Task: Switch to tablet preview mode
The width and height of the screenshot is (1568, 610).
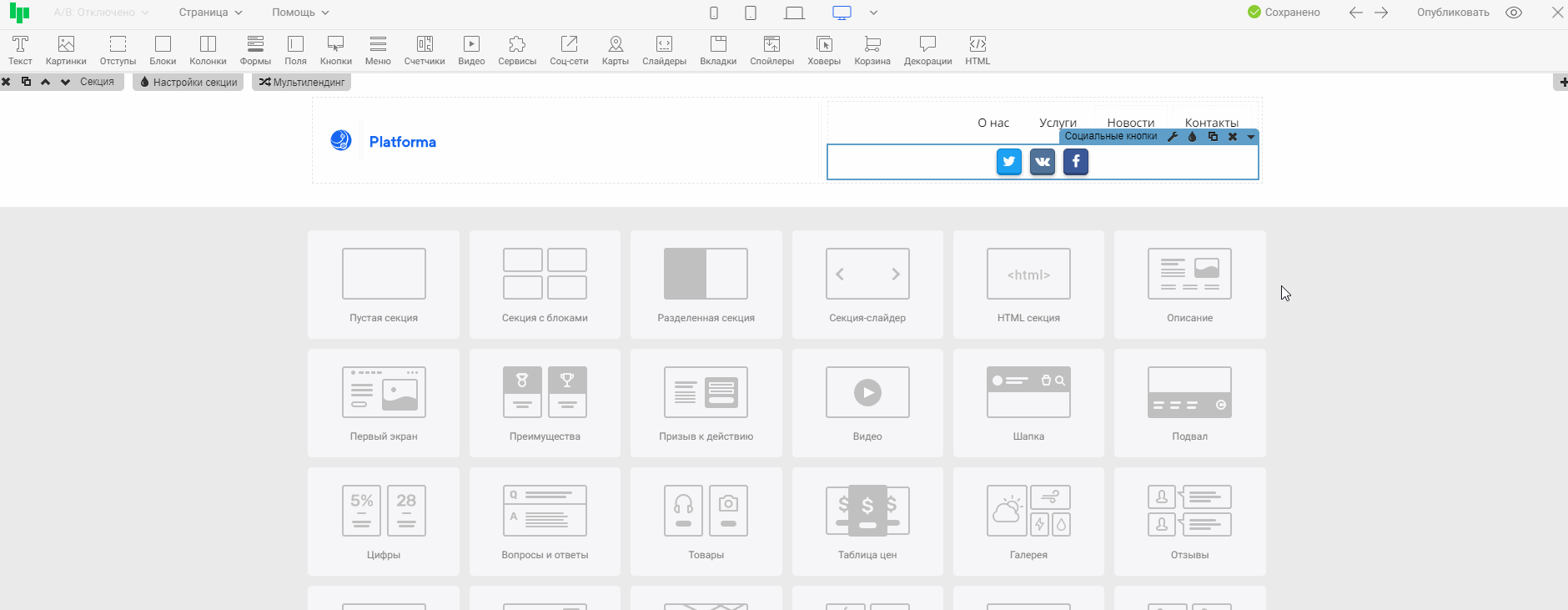Action: pyautogui.click(x=751, y=13)
